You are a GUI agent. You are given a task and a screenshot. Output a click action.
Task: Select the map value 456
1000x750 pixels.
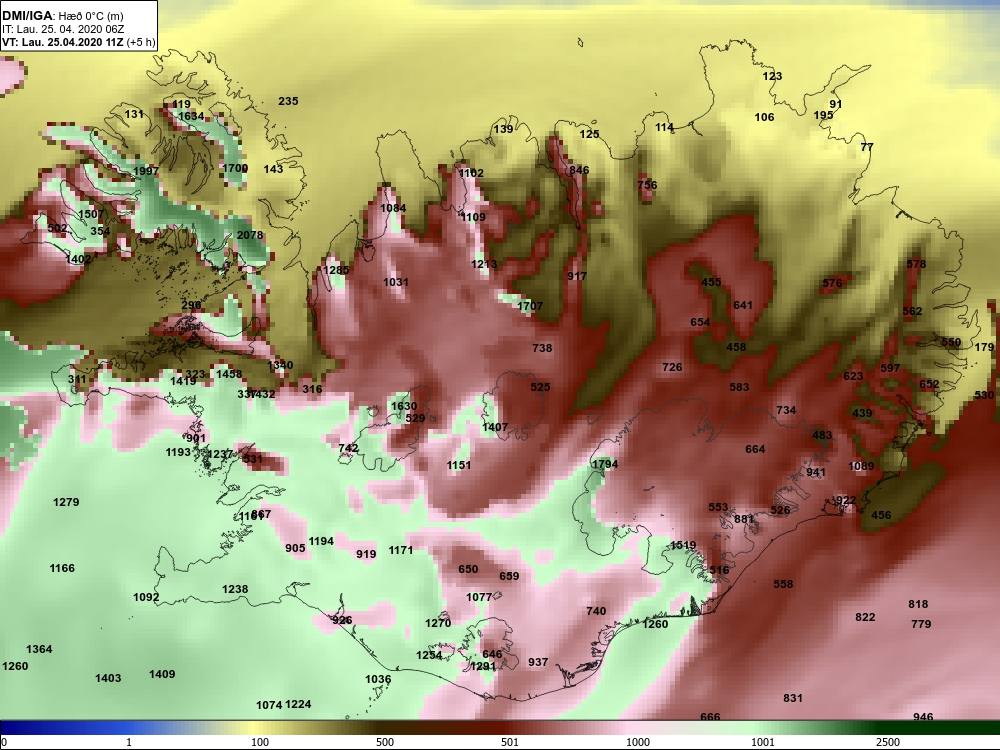(881, 515)
